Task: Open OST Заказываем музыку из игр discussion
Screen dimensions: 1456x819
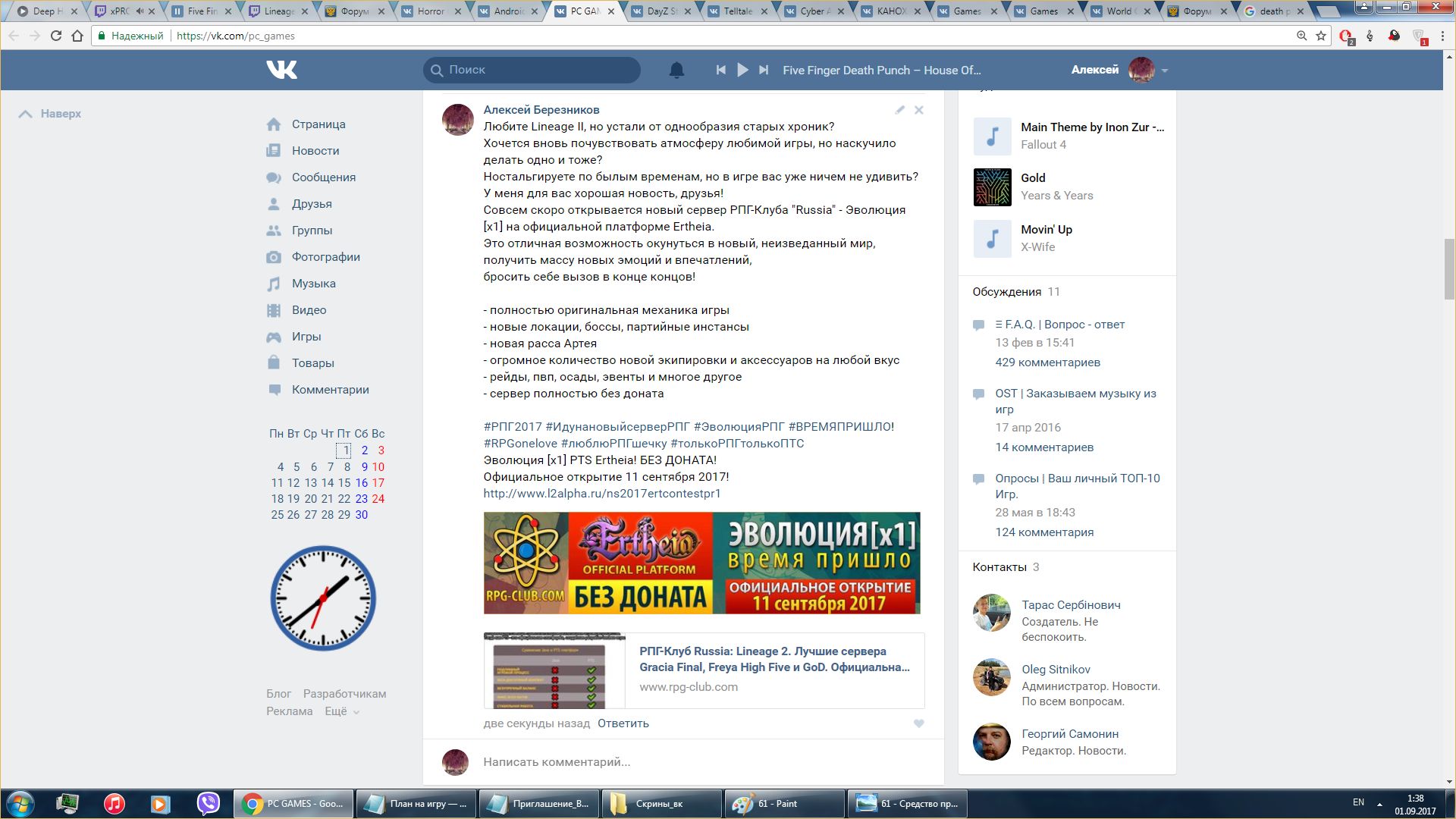Action: click(x=1076, y=401)
